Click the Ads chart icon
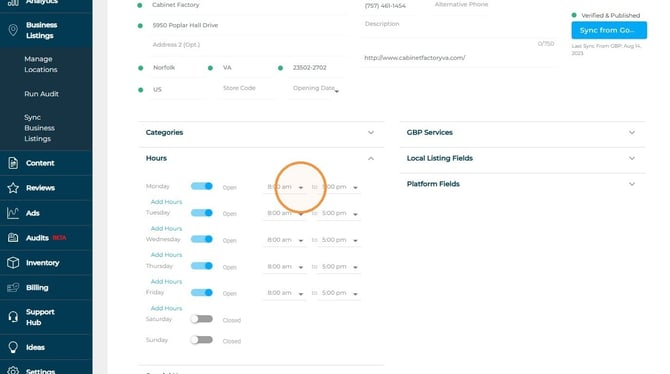Image resolution: width=670 pixels, height=374 pixels. (x=13, y=213)
